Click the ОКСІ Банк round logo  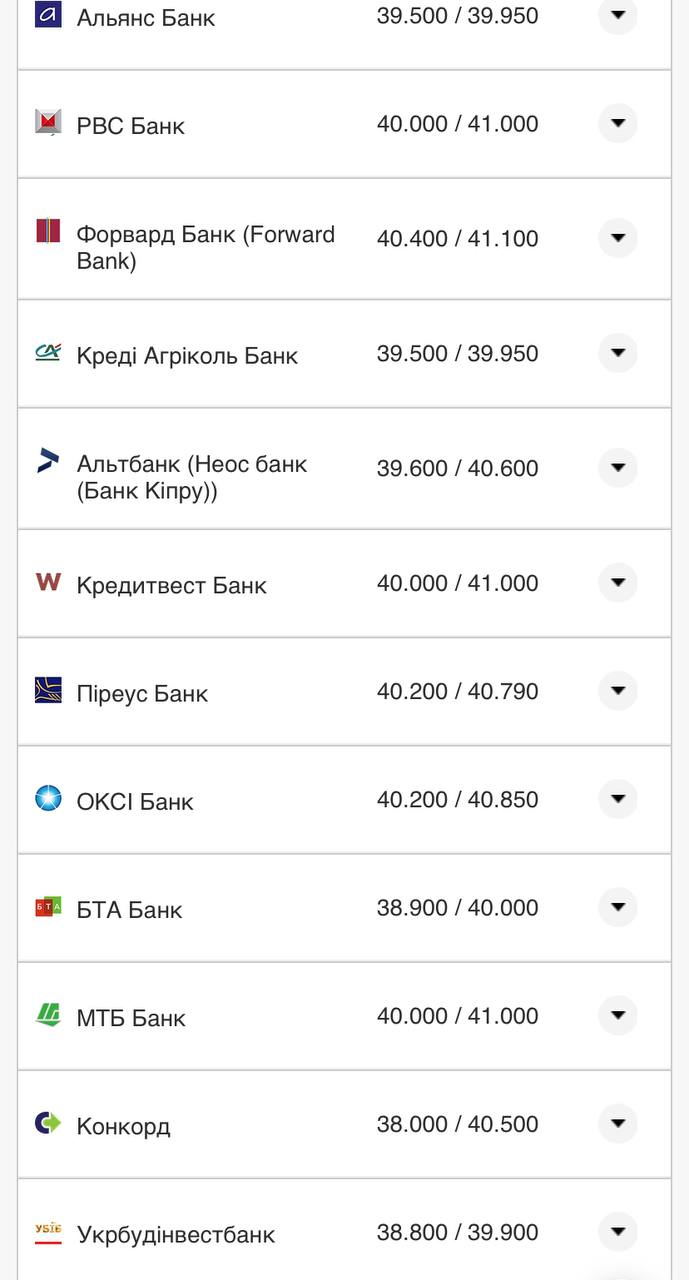48,798
